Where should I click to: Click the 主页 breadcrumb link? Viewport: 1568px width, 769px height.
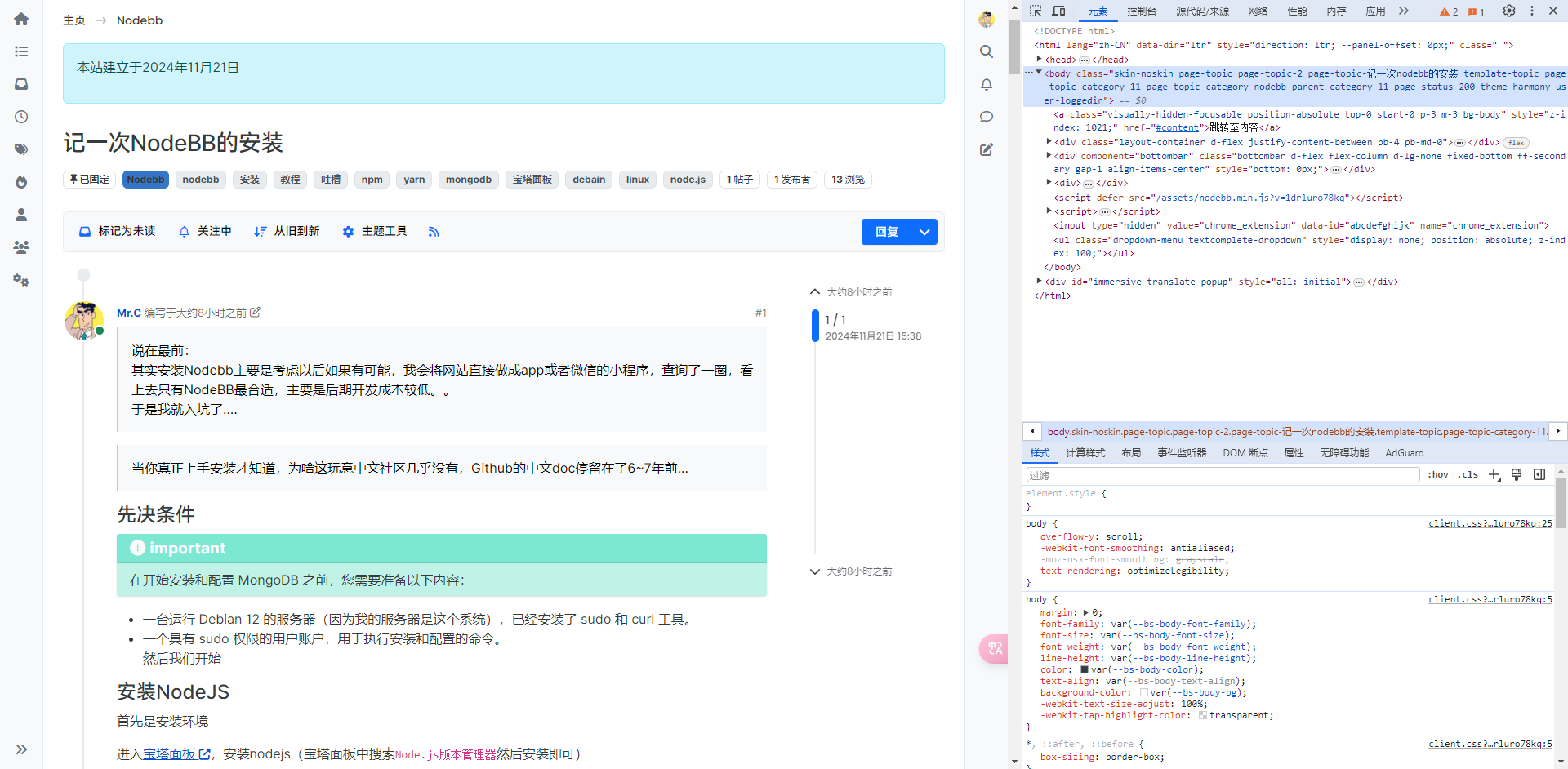(x=74, y=20)
